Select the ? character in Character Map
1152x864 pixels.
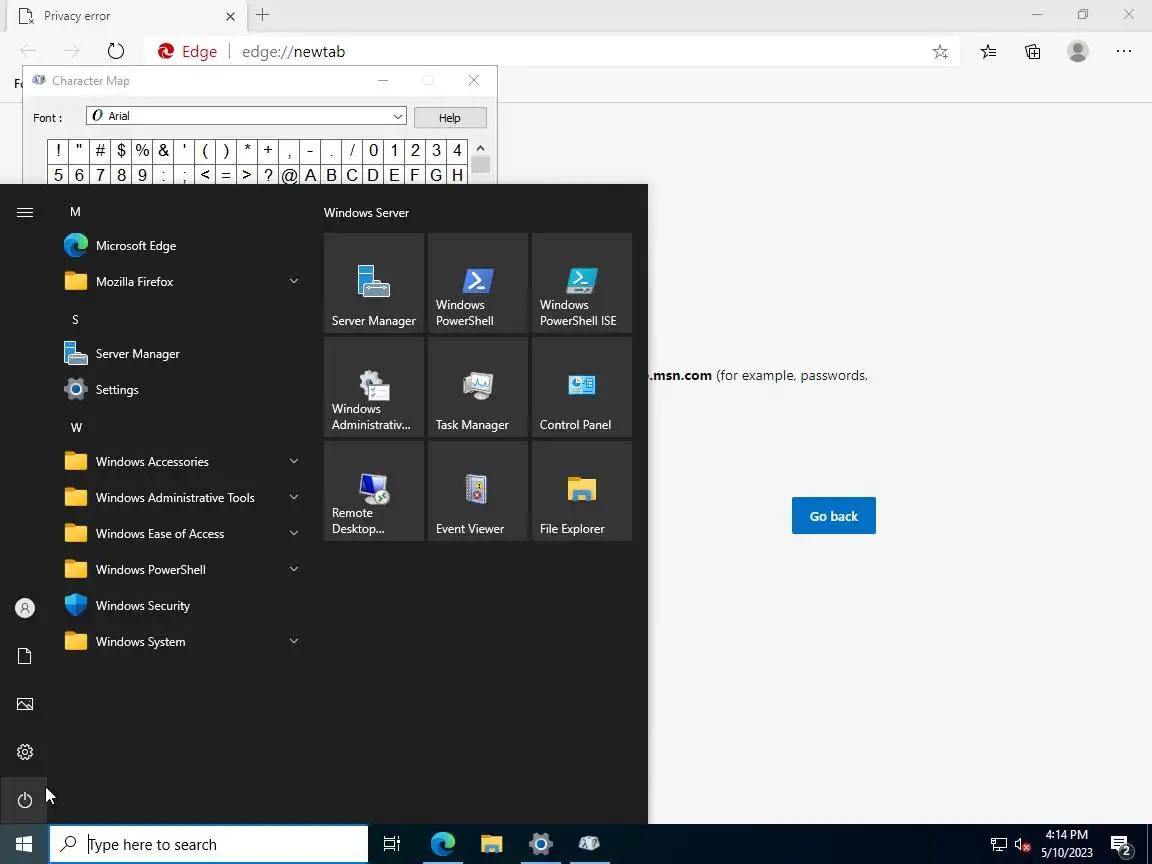(268, 175)
